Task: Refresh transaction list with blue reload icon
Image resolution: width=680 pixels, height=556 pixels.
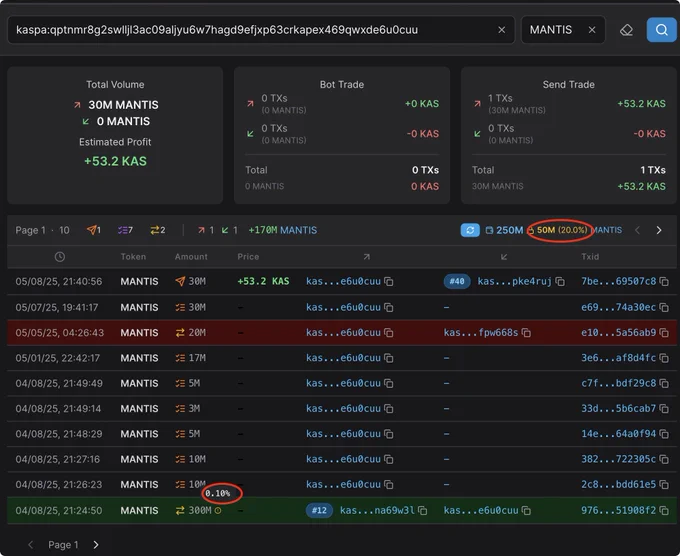Action: click(x=470, y=230)
